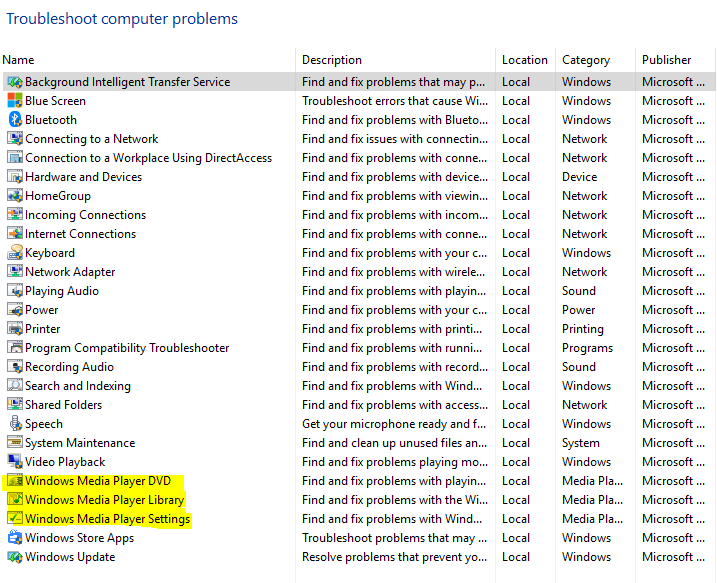717x583 pixels.
Task: Click the Windows Update troubleshooter icon
Action: (15, 556)
